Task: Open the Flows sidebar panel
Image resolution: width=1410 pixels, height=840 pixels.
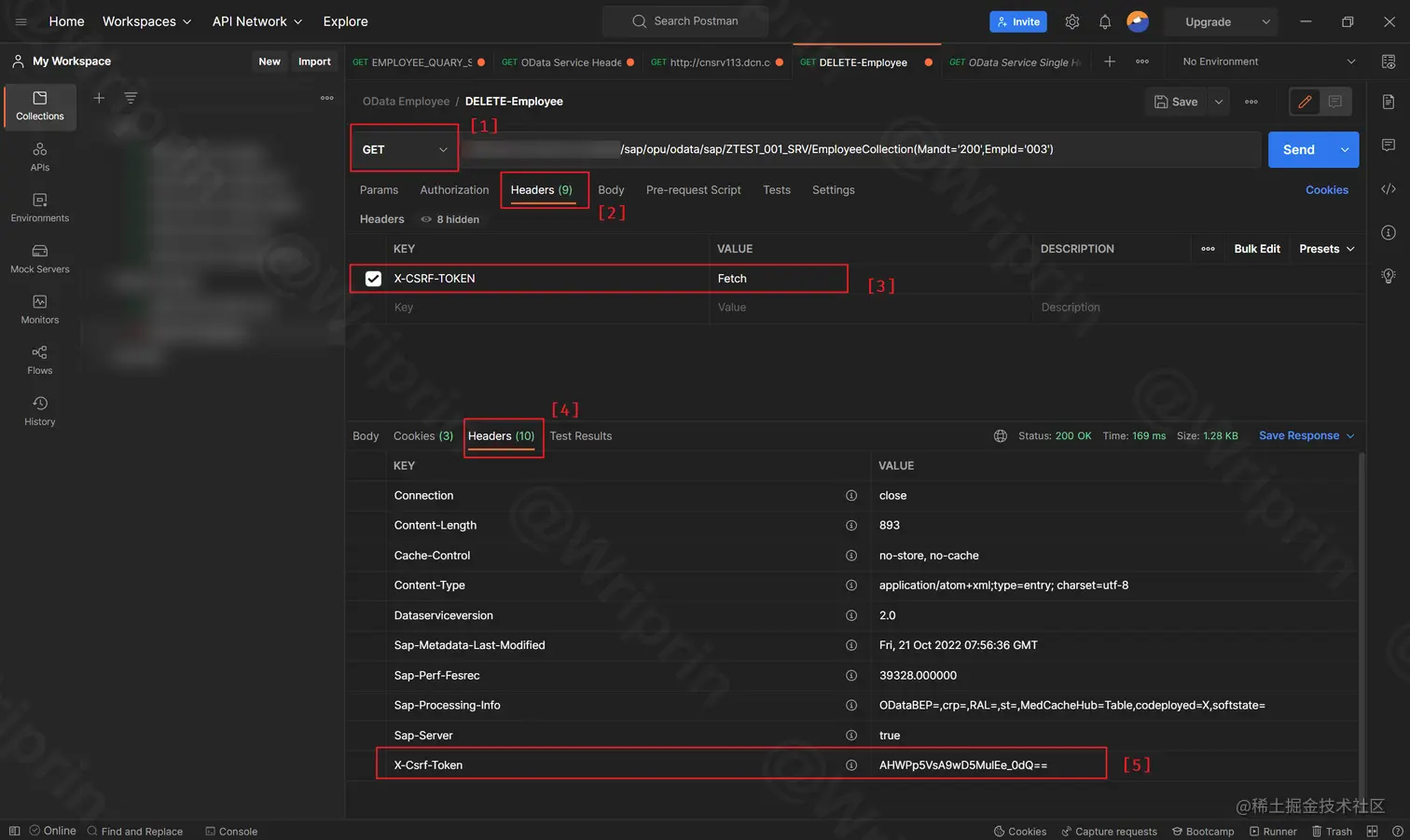Action: [40, 360]
